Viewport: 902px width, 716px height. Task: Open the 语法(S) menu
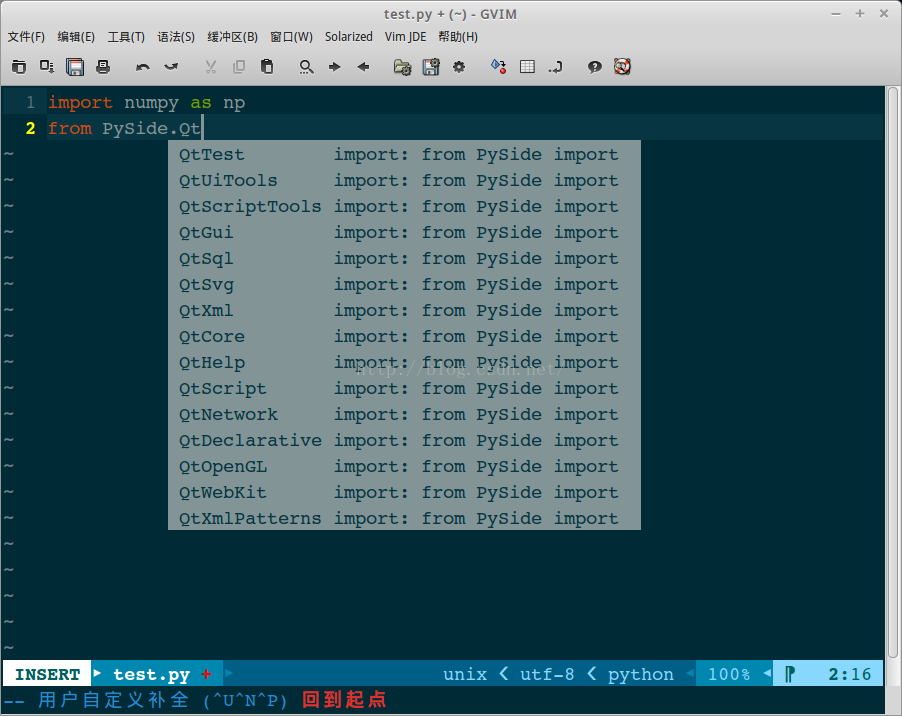click(176, 37)
